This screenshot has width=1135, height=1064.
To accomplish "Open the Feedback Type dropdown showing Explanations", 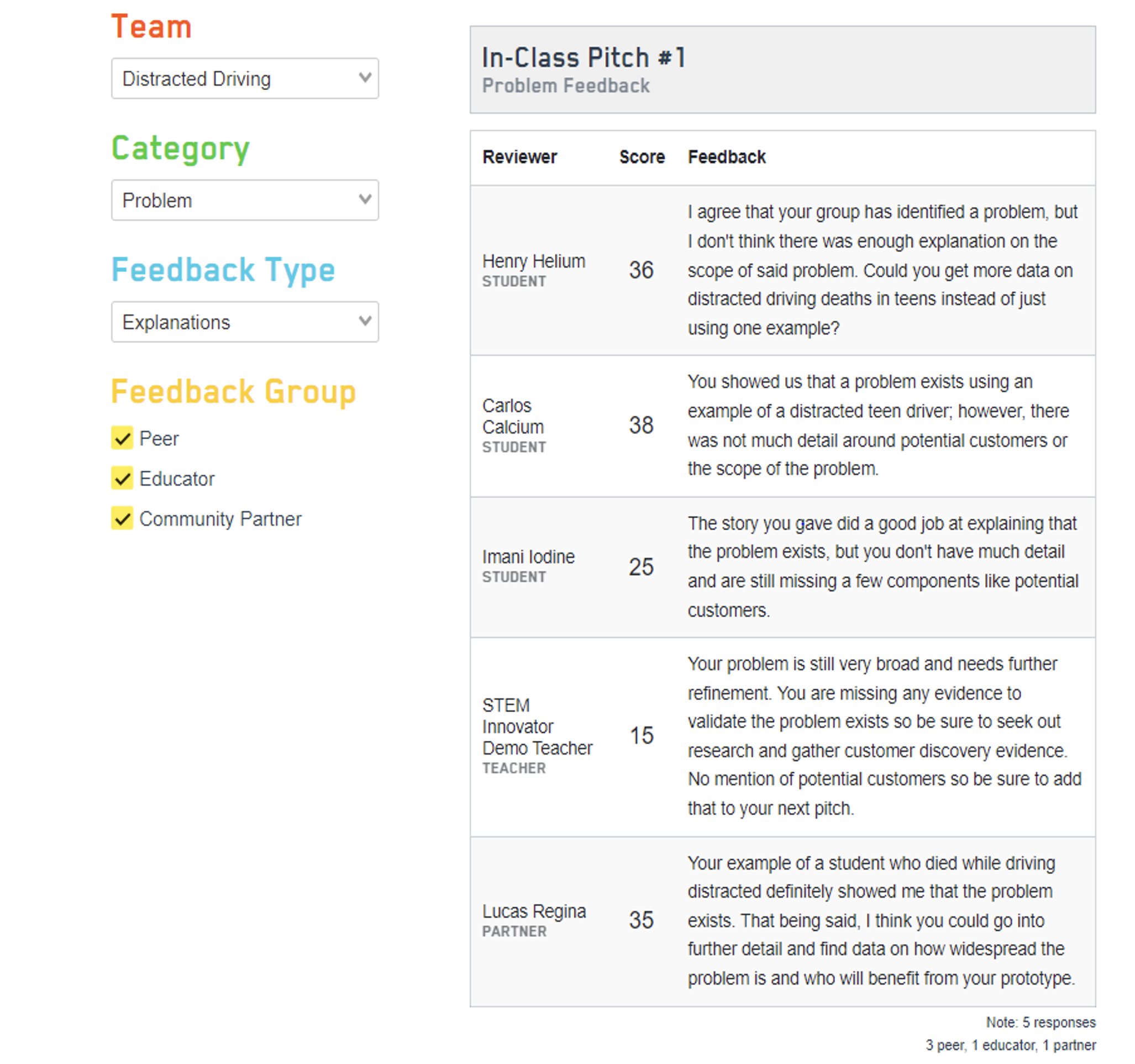I will click(244, 322).
